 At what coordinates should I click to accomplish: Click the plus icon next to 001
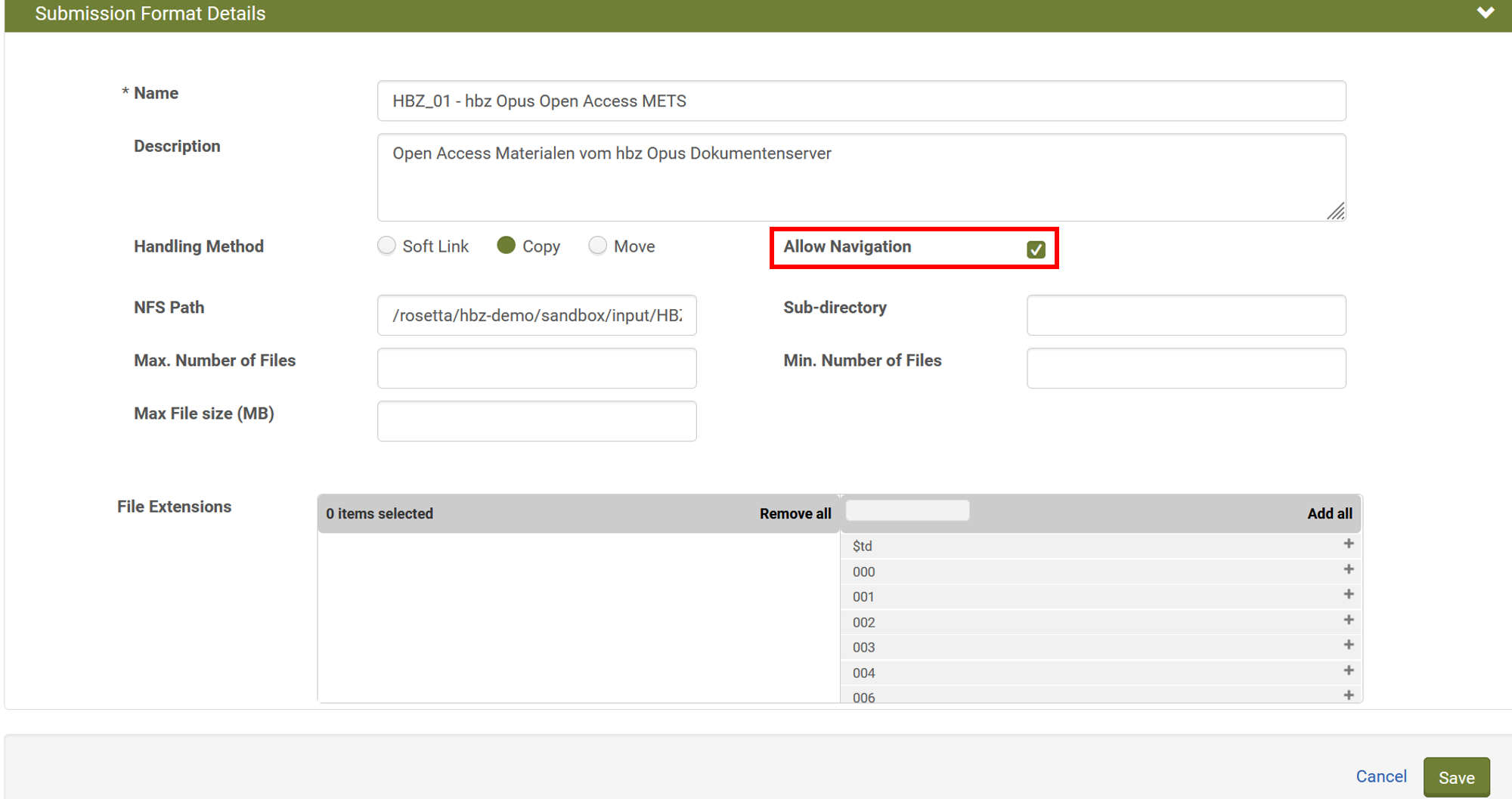tap(1348, 595)
